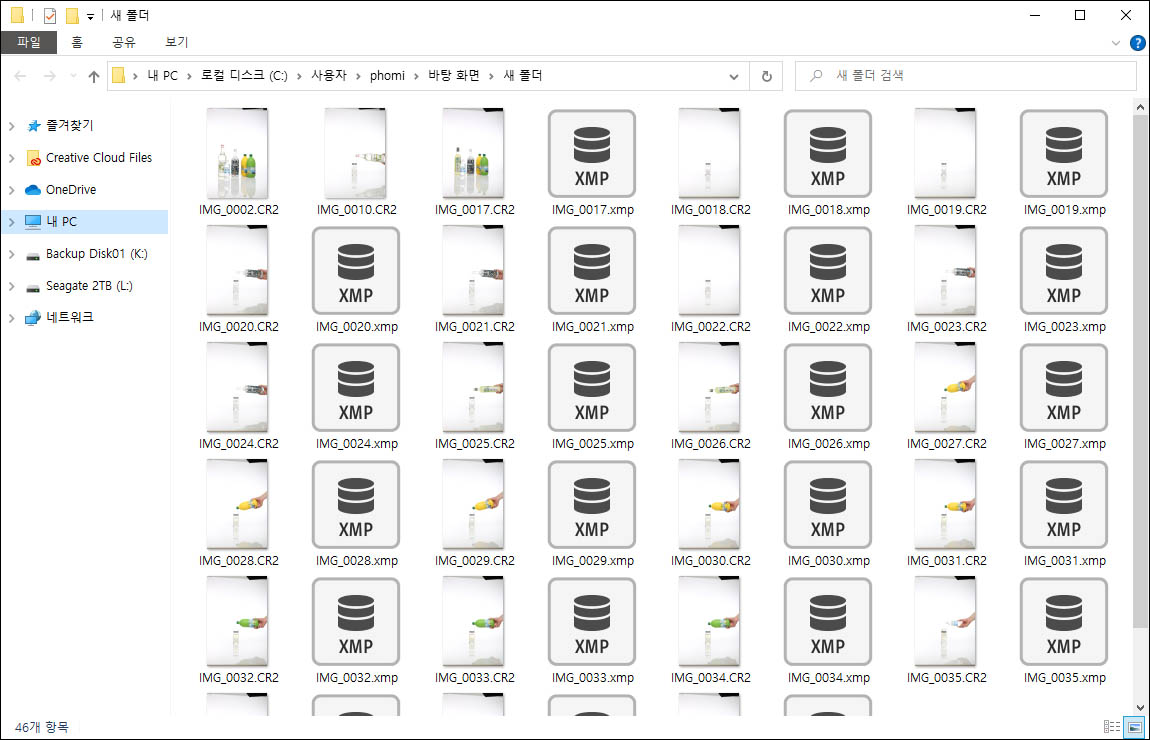Switch to large icons view in status bar
Viewport: 1150px width, 740px height.
click(x=1135, y=727)
